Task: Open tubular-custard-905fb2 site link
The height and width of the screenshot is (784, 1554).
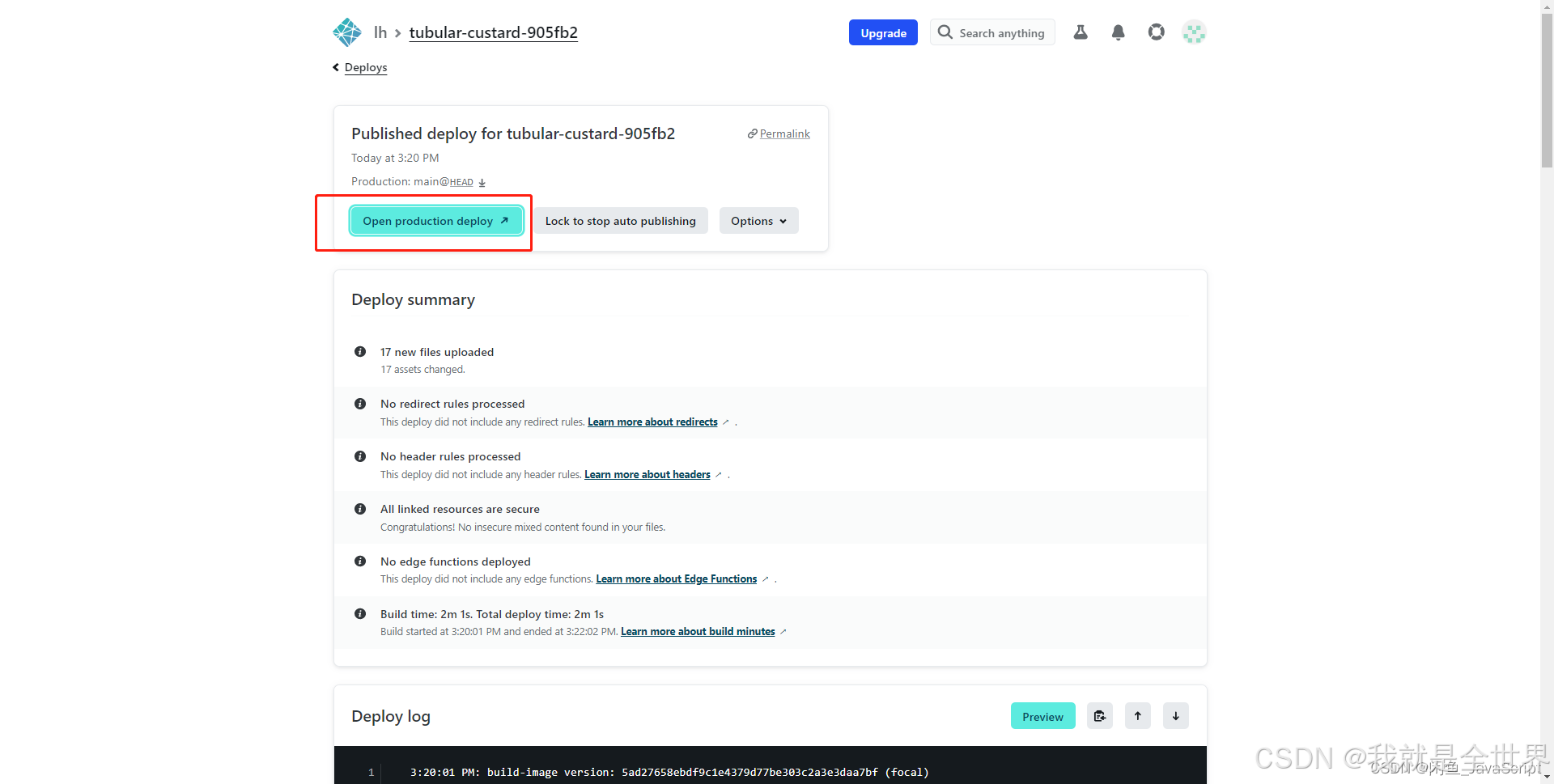Action: [493, 32]
